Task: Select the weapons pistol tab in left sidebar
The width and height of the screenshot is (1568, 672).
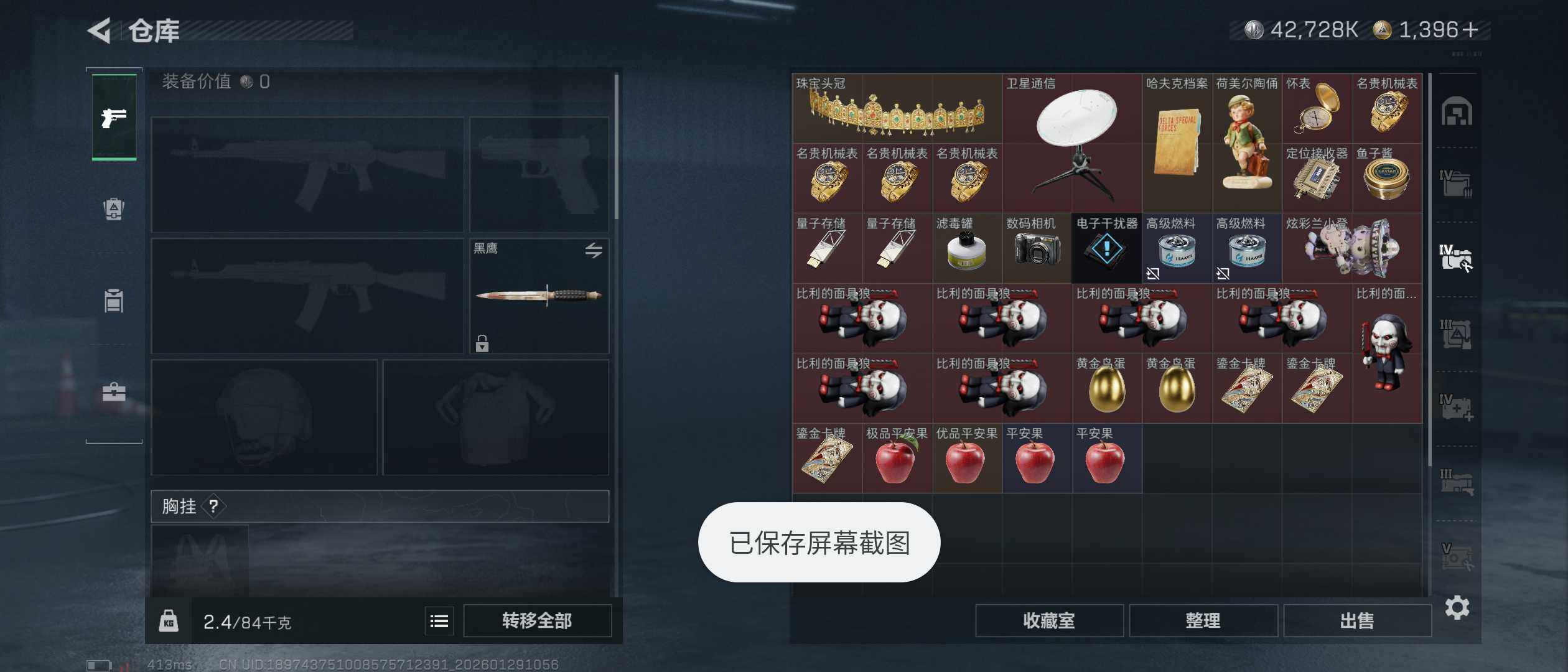Action: [x=114, y=117]
